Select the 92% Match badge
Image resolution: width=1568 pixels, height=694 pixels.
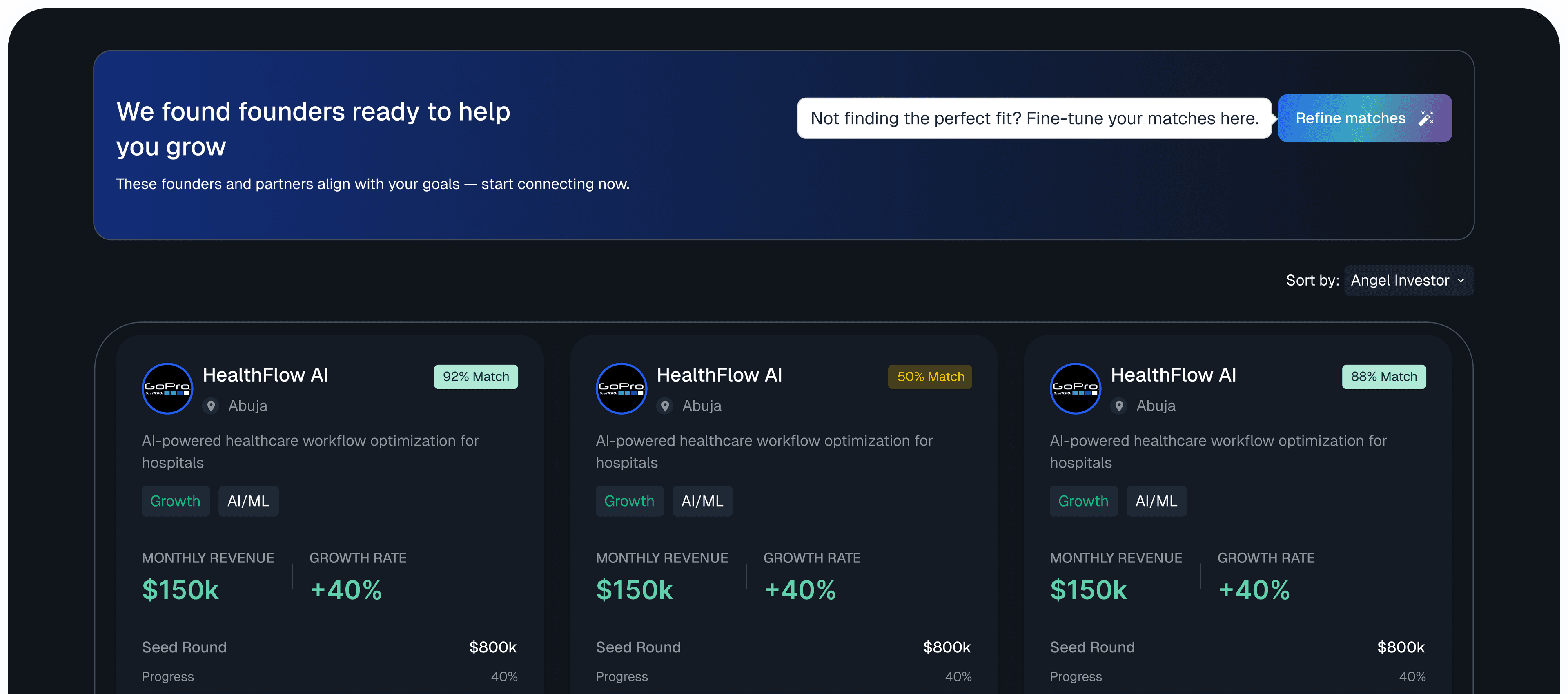pyautogui.click(x=475, y=376)
